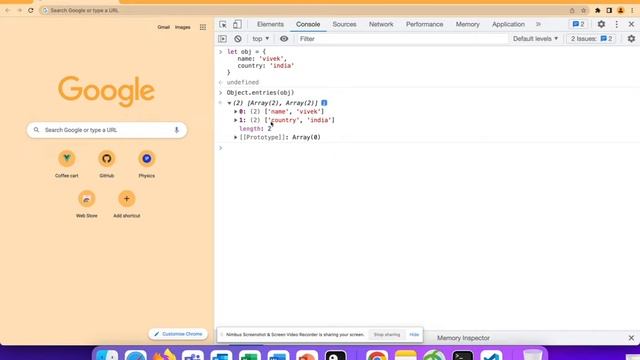The width and height of the screenshot is (640, 360).
Task: Click the Google search box
Action: coord(107,130)
